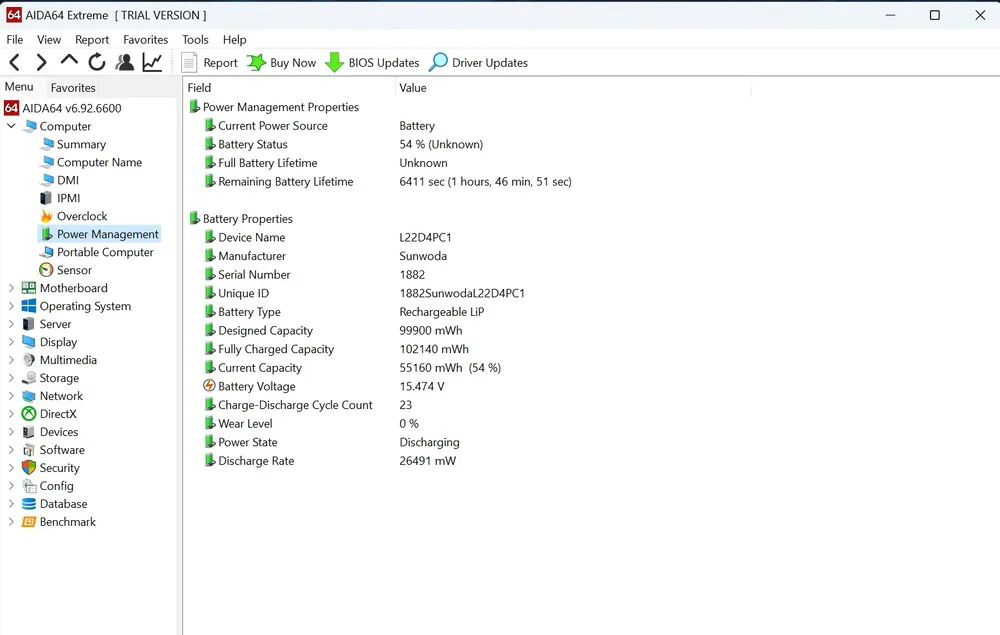
Task: Click the Motherboard icon in tree
Action: click(x=29, y=288)
